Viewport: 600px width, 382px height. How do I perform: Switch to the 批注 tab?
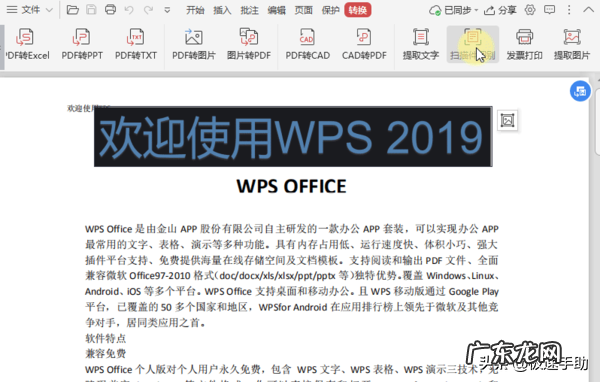coord(249,10)
